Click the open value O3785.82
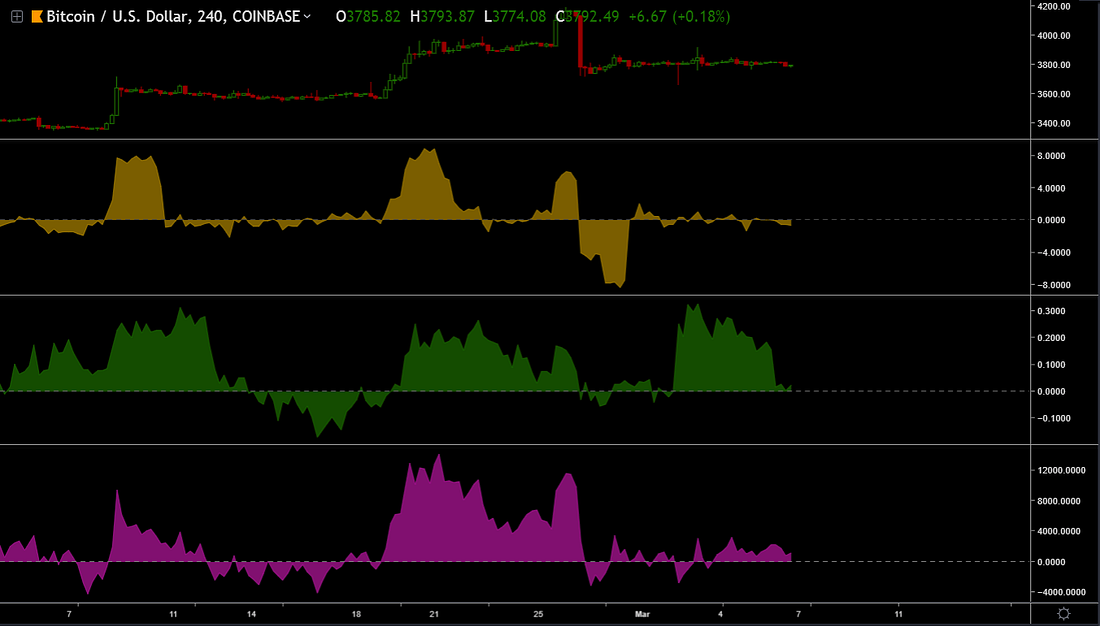Viewport: 1100px width, 626px height. [x=368, y=16]
